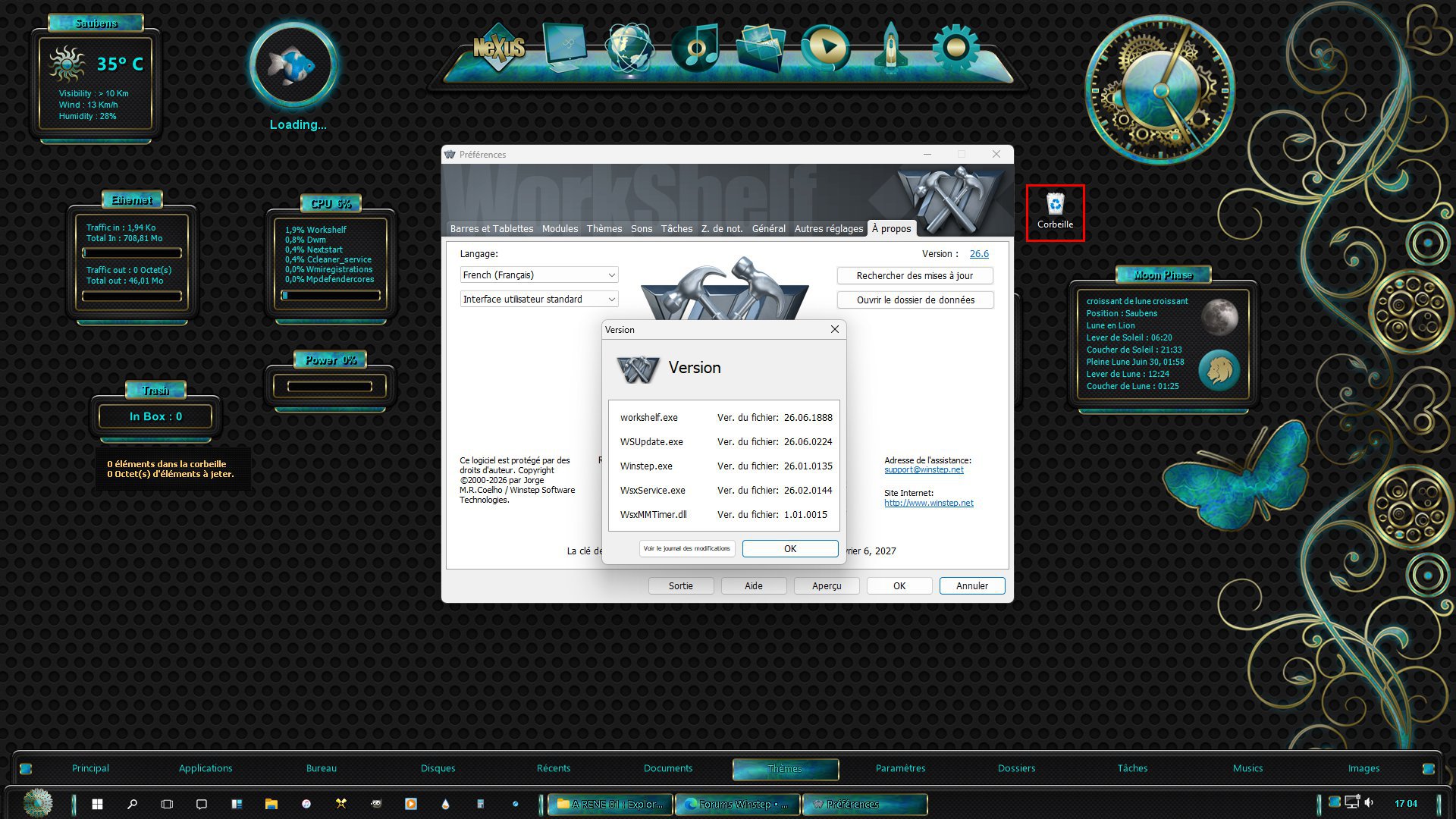Switch to Barres et Tablettes tab in Préférences
This screenshot has width=1456, height=819.
[491, 229]
